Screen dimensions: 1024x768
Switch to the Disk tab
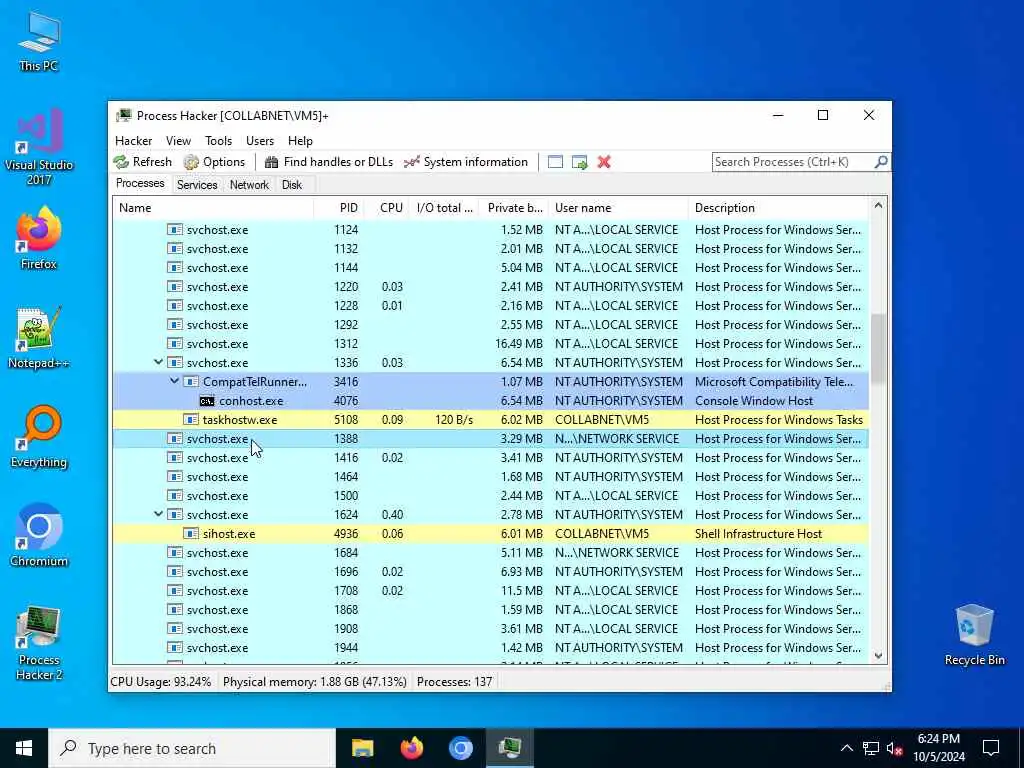coord(292,185)
